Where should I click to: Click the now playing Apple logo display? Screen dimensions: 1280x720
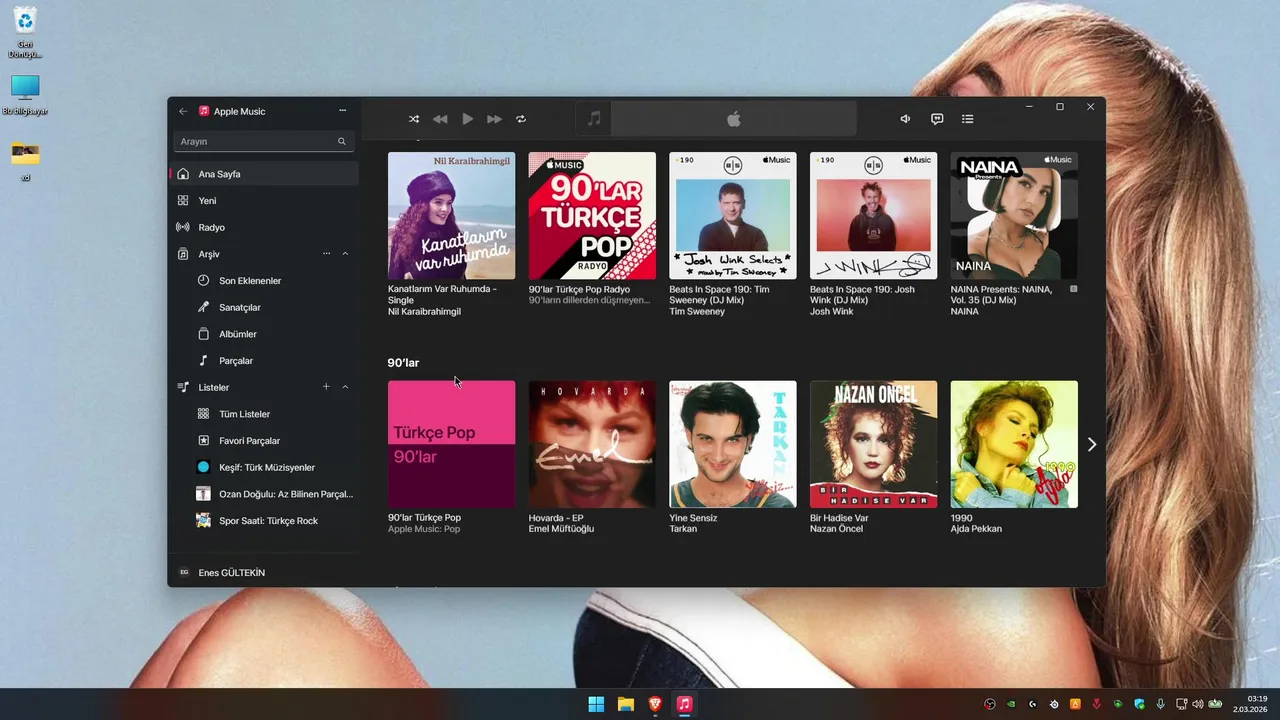(734, 119)
